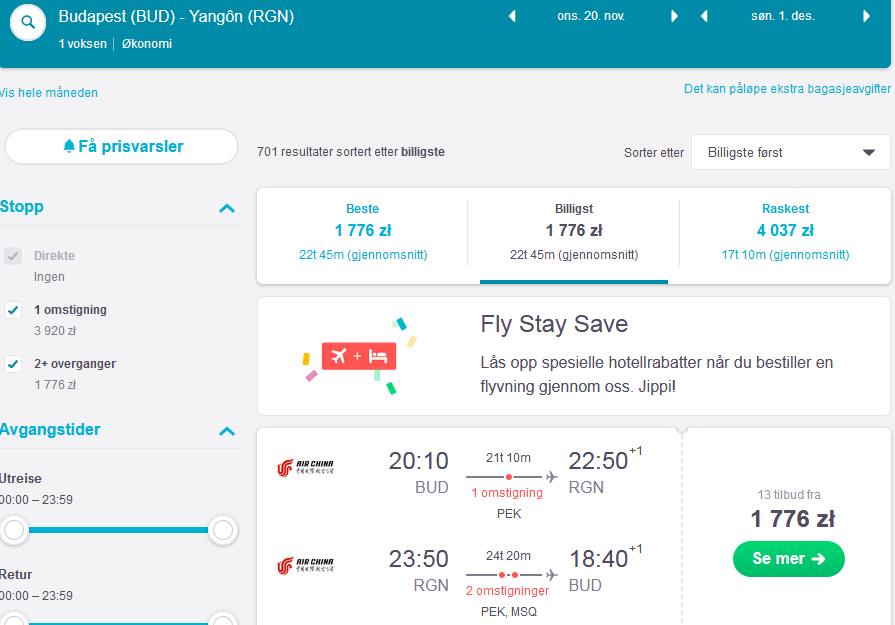The image size is (895, 625).
Task: Uncheck the 2+ overganger filter
Action: tap(13, 364)
